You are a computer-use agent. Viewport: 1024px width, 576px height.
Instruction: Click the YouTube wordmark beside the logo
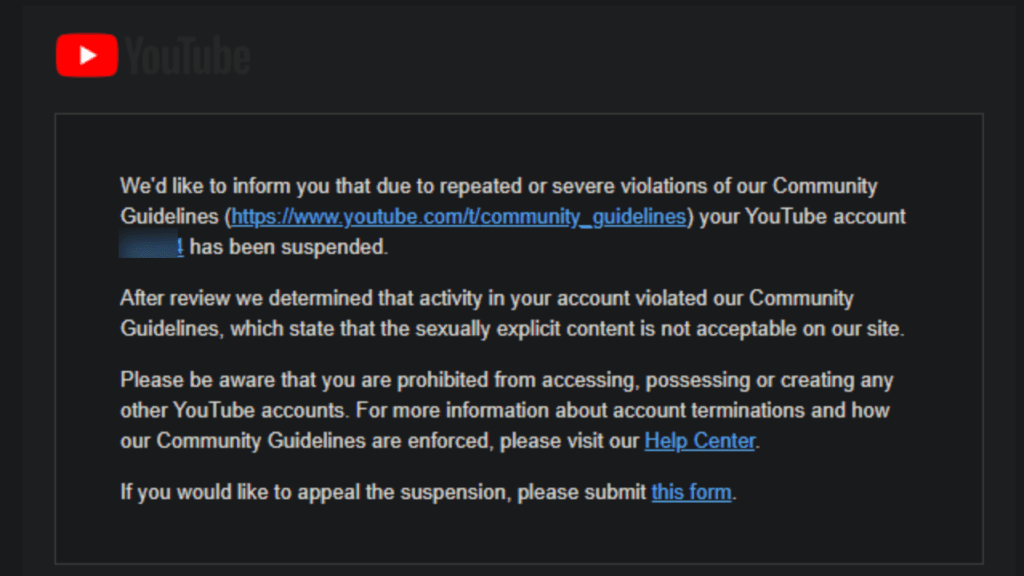pos(188,56)
